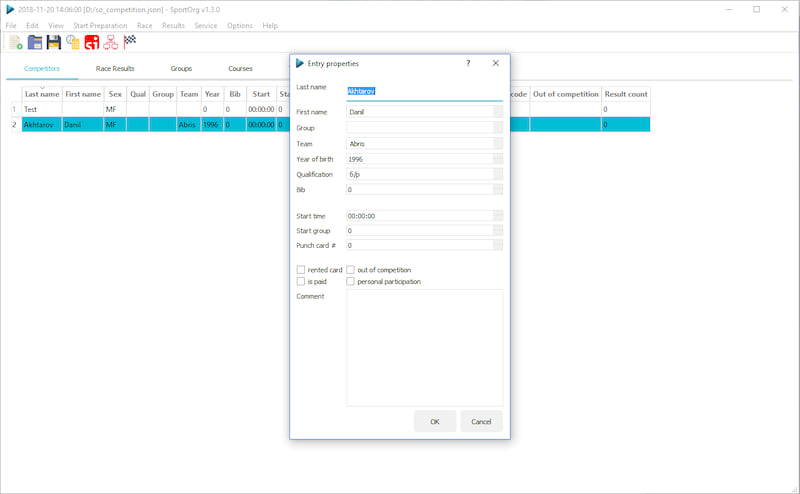
Task: Expand the Group dropdown
Action: [x=497, y=128]
